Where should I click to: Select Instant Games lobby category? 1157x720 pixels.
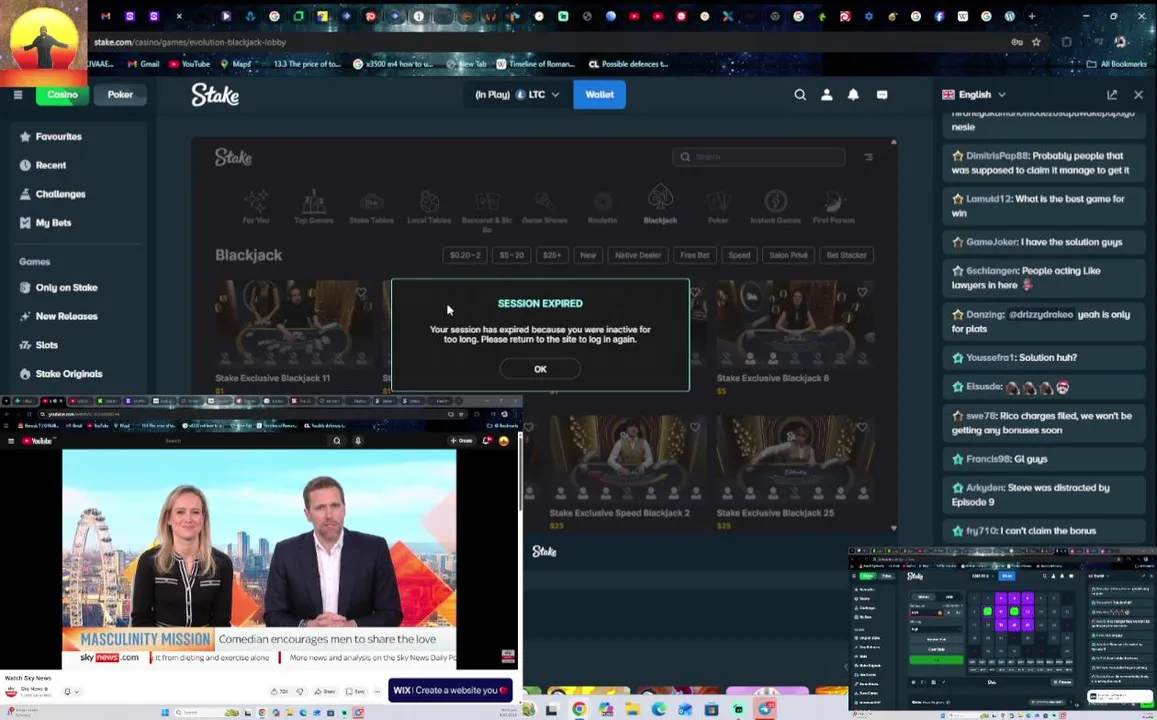(776, 207)
